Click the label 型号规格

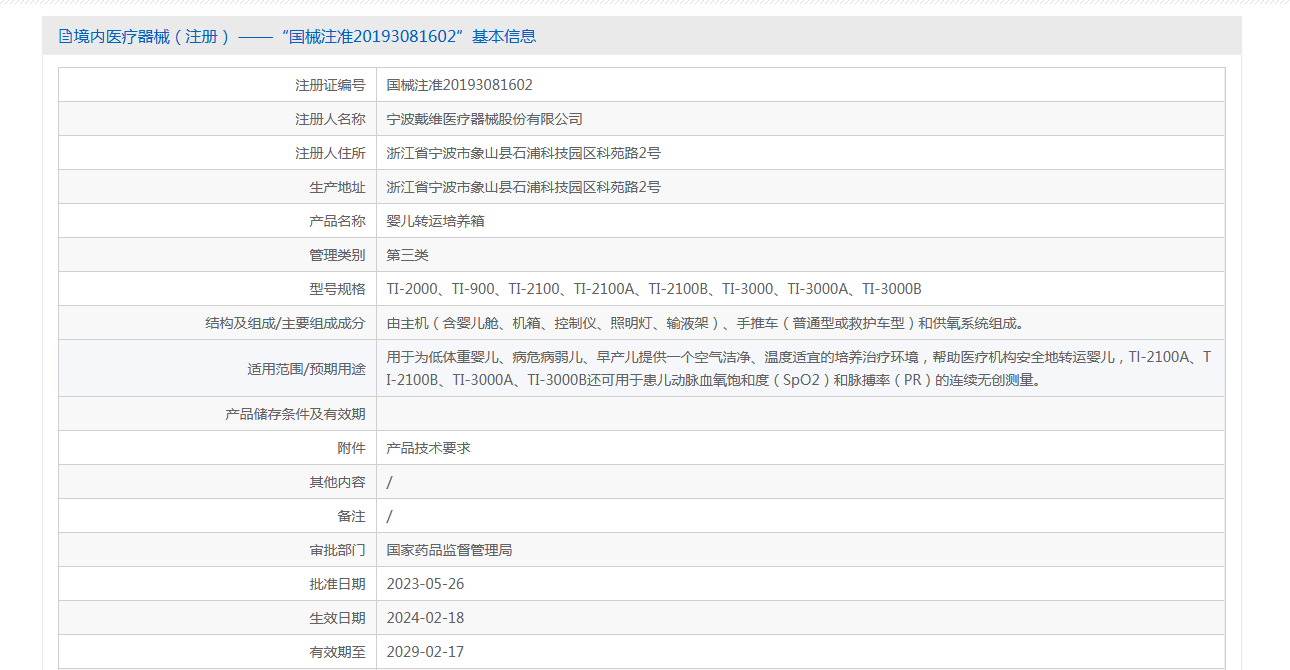point(337,289)
